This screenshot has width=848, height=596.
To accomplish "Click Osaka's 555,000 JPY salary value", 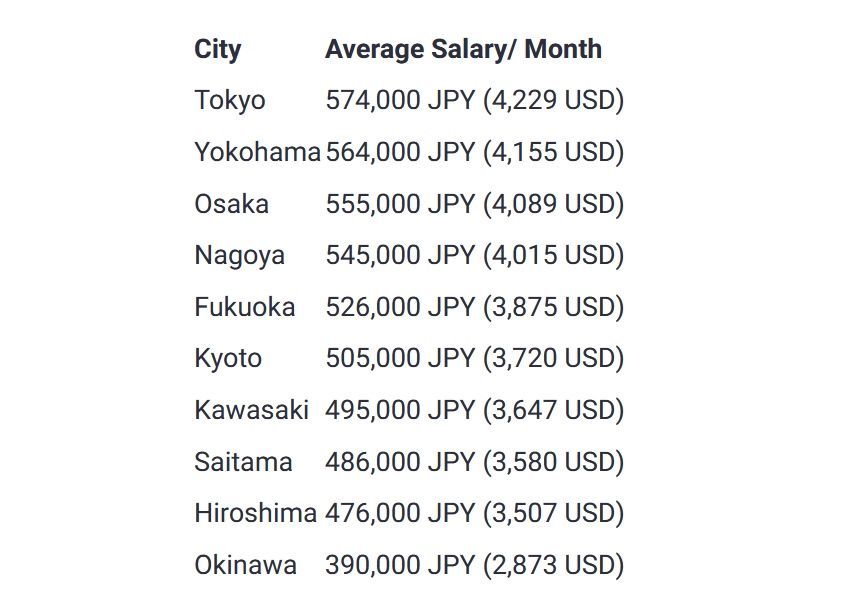I will click(x=475, y=204).
